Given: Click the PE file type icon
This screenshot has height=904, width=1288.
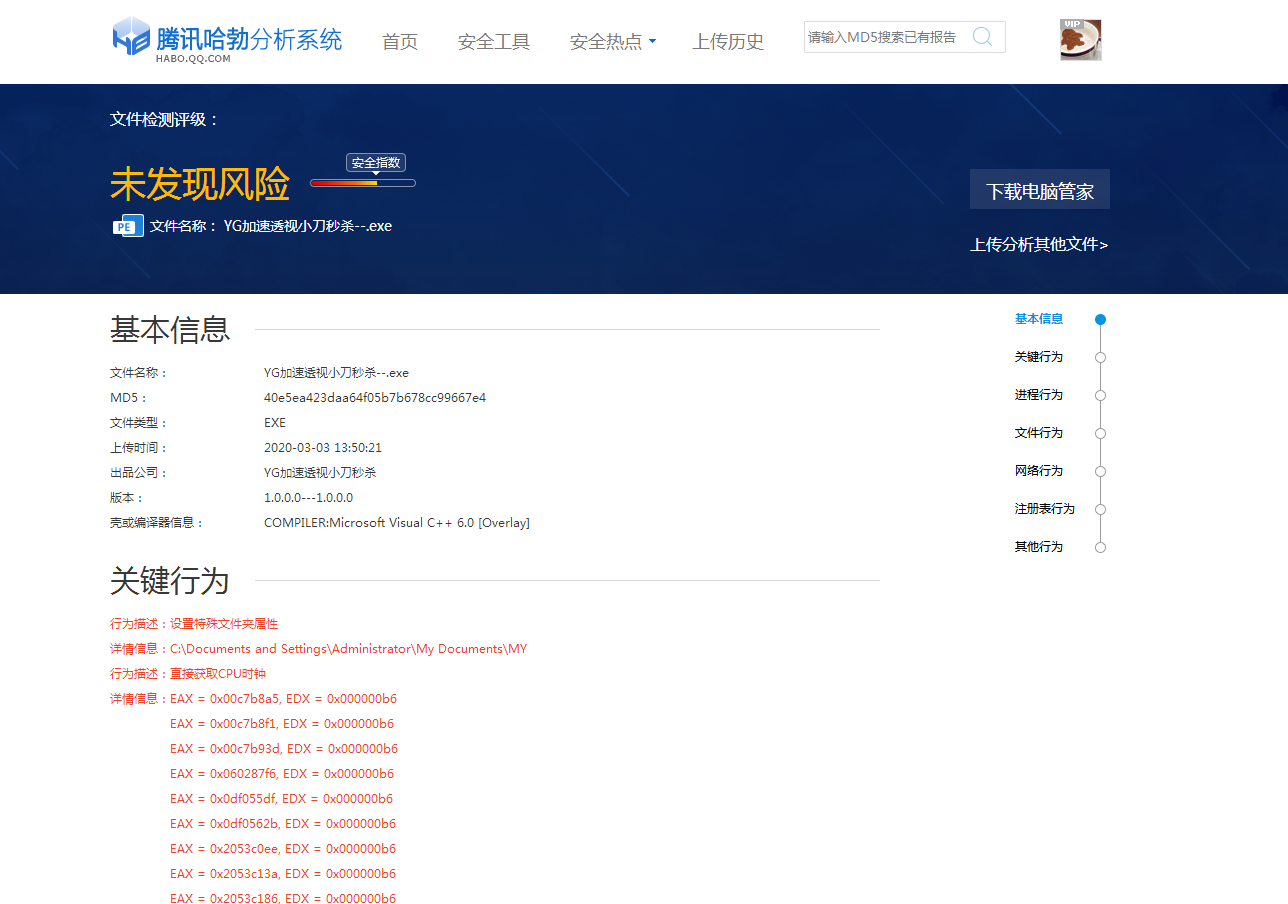Looking at the screenshot, I should coord(128,226).
